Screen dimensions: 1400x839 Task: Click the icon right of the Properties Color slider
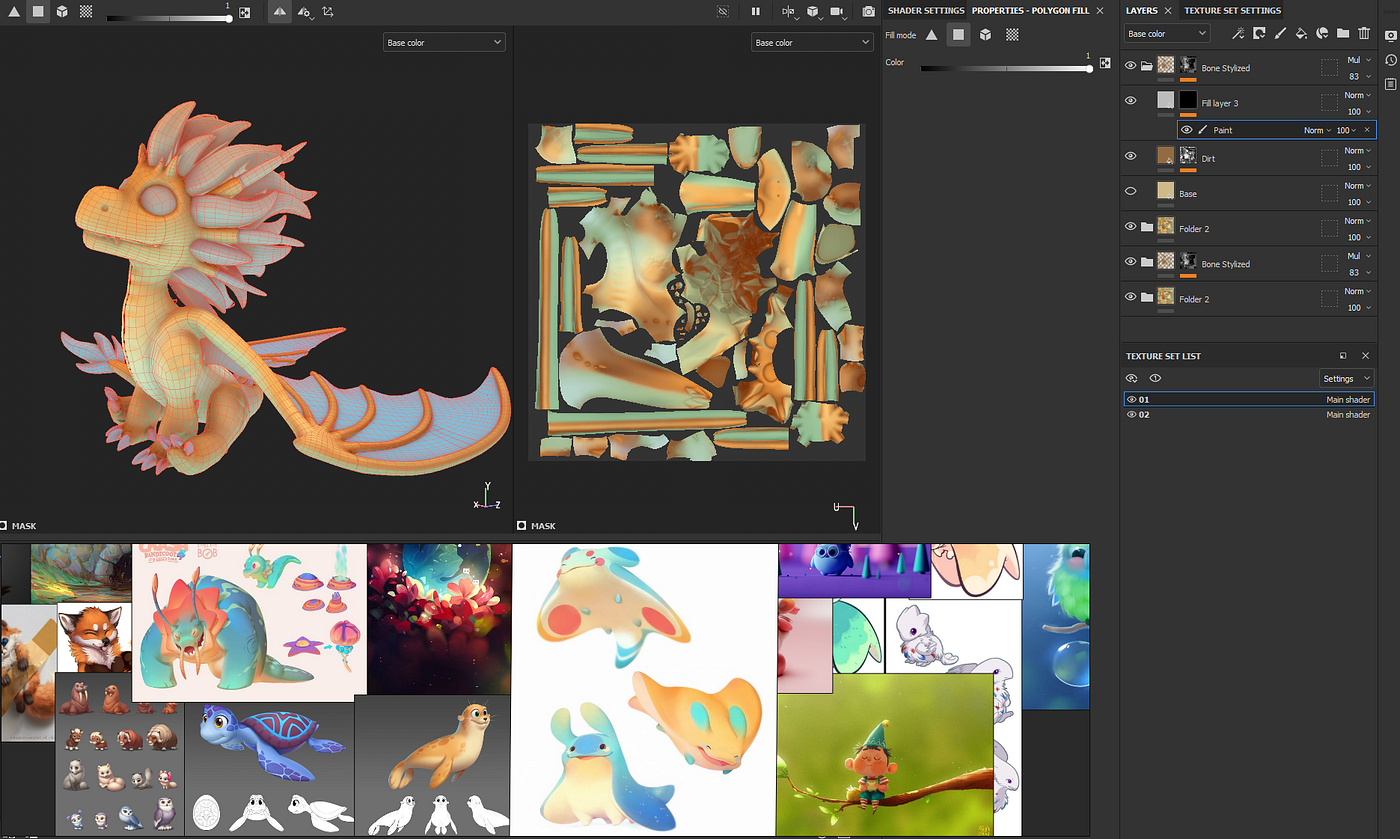(1105, 62)
